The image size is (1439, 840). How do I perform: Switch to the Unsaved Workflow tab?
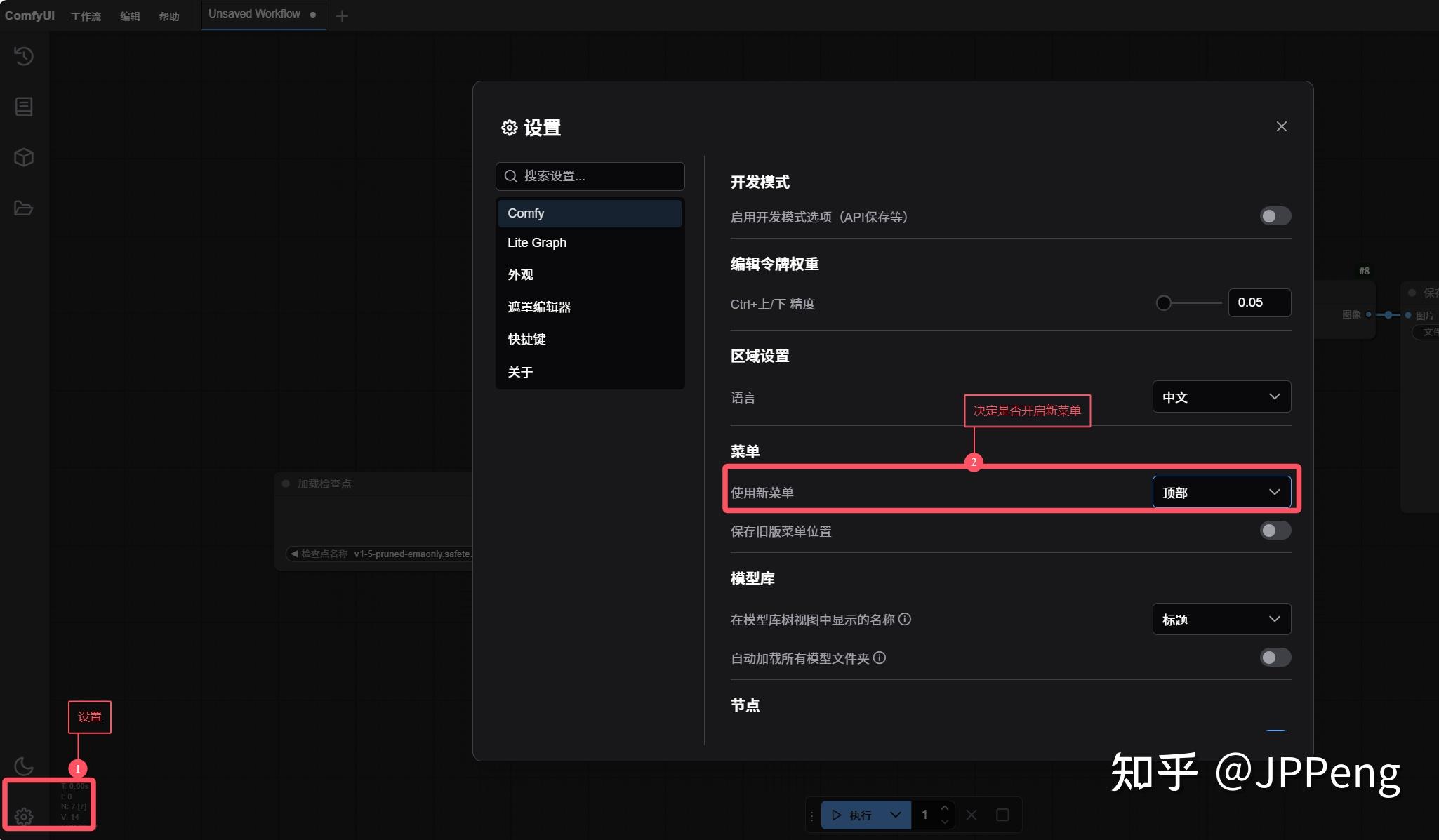point(253,14)
